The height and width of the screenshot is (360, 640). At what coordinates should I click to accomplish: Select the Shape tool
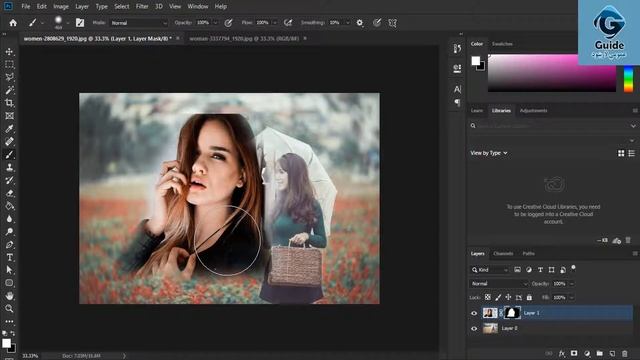pyautogui.click(x=9, y=283)
